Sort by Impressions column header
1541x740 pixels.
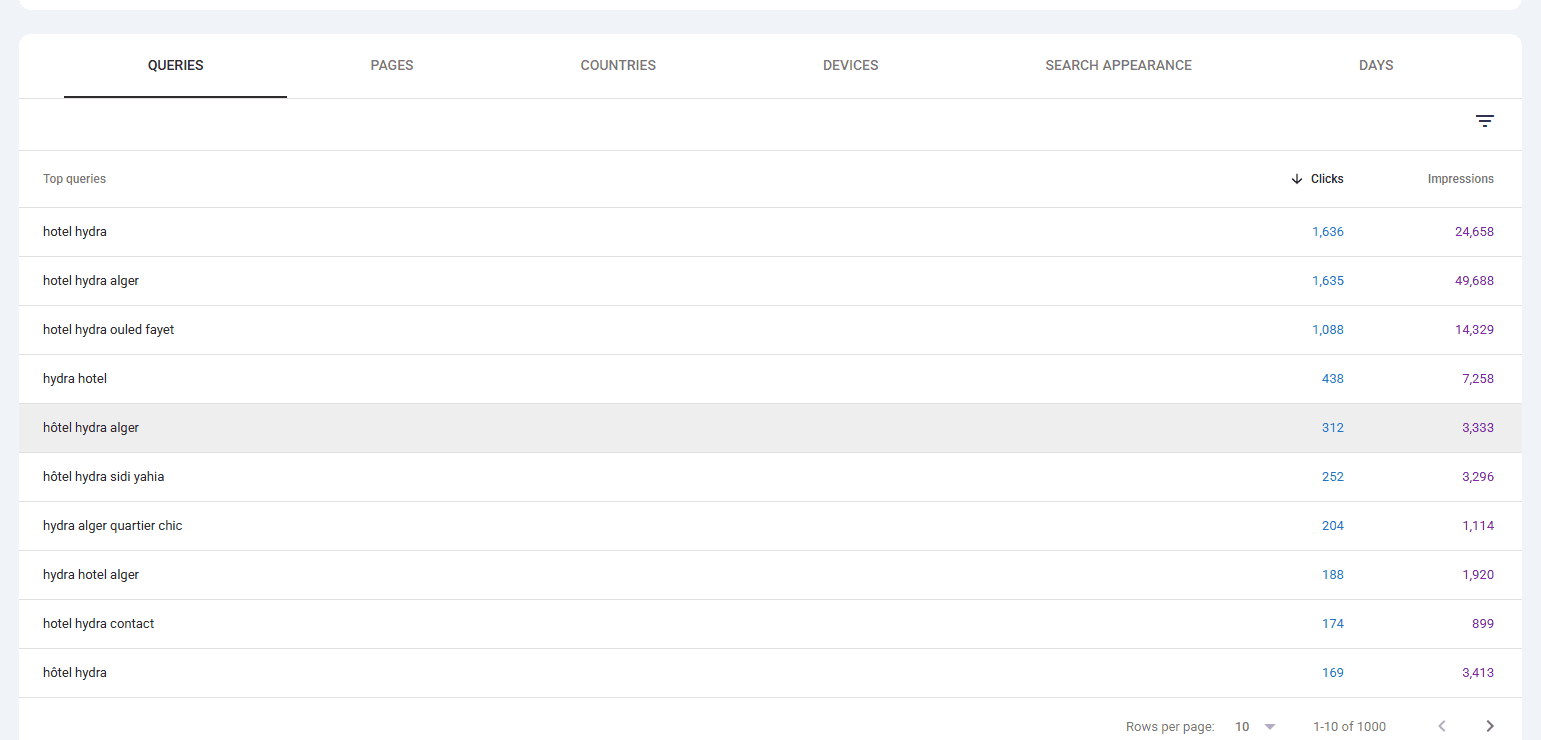pos(1460,179)
